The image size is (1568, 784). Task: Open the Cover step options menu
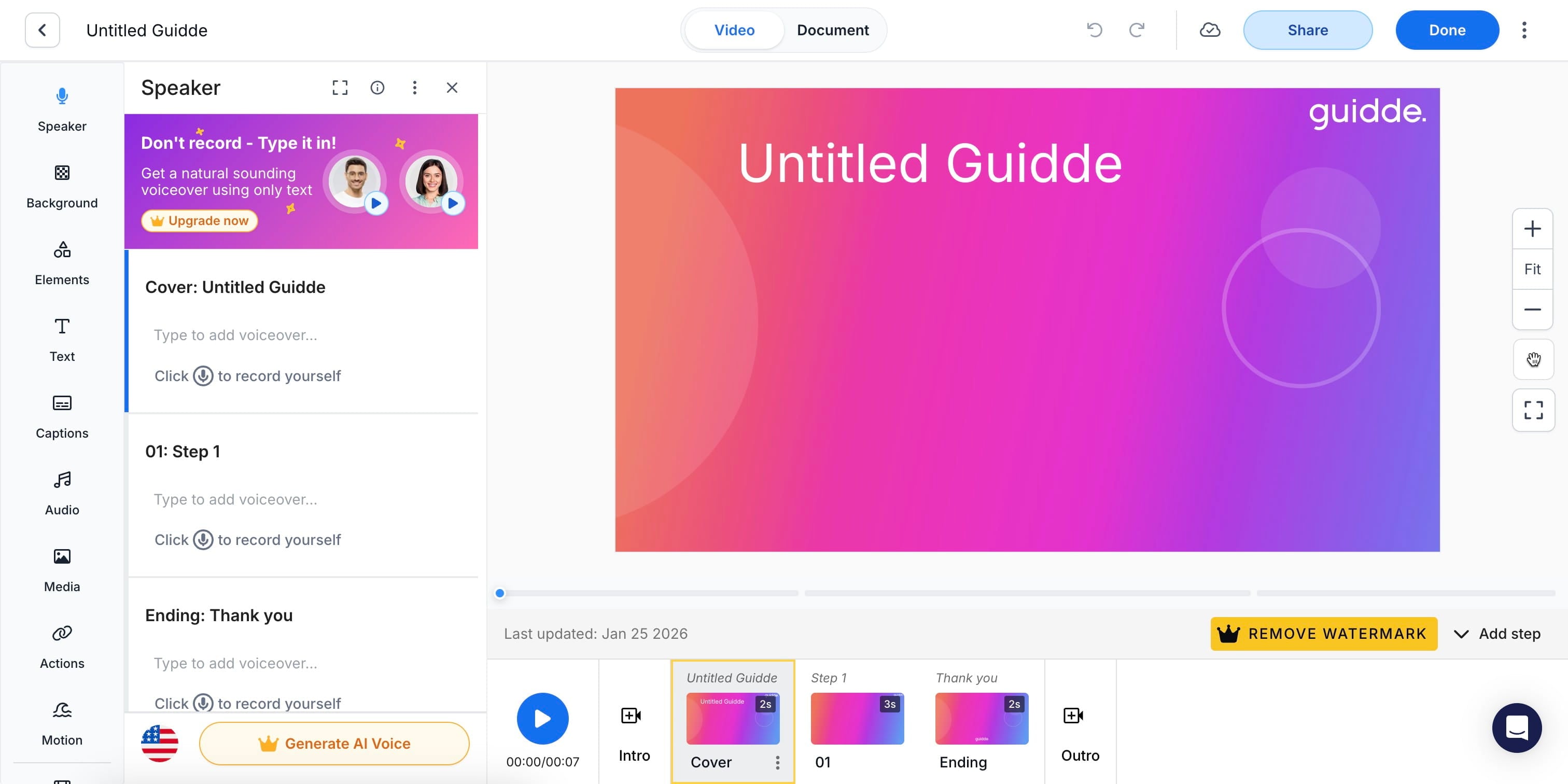[x=777, y=762]
